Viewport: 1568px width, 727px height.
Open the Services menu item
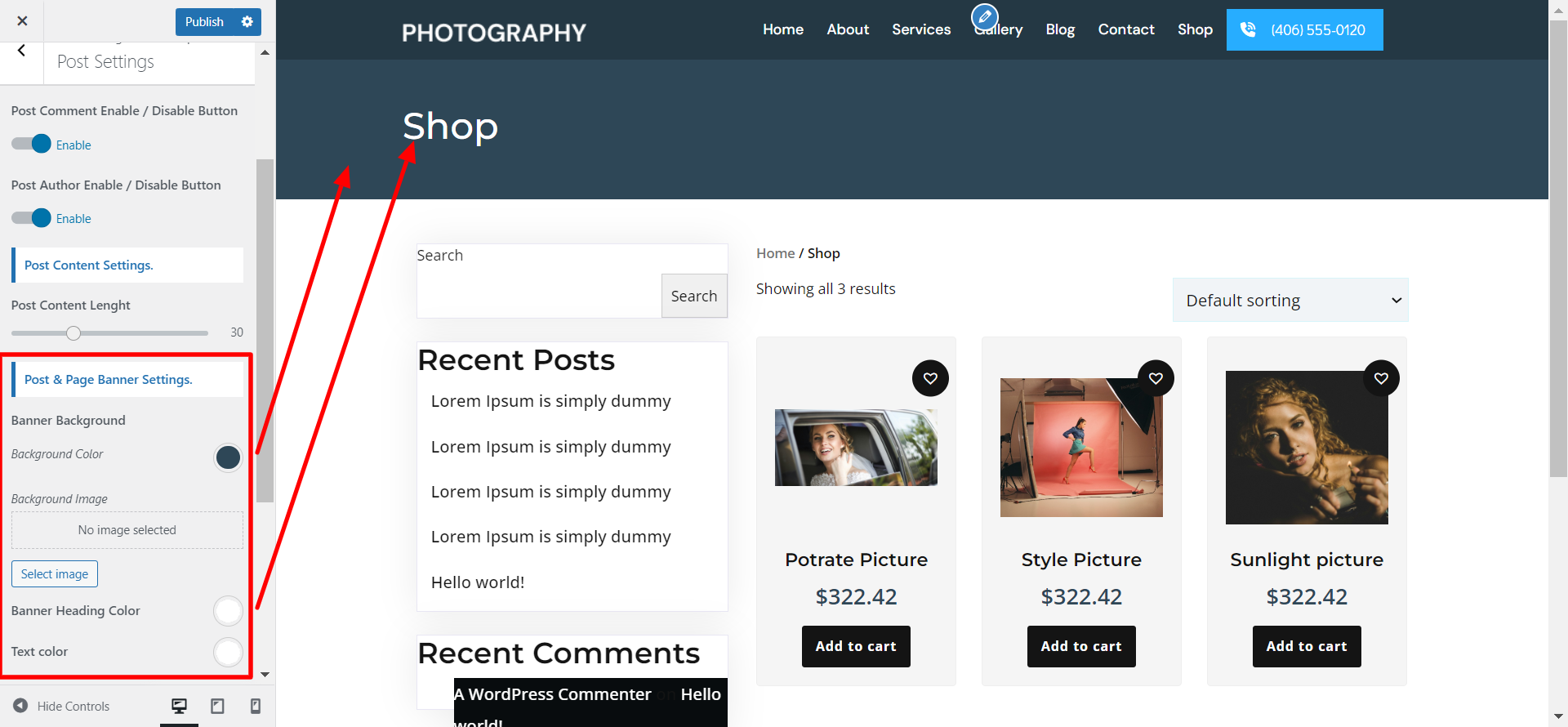[921, 29]
